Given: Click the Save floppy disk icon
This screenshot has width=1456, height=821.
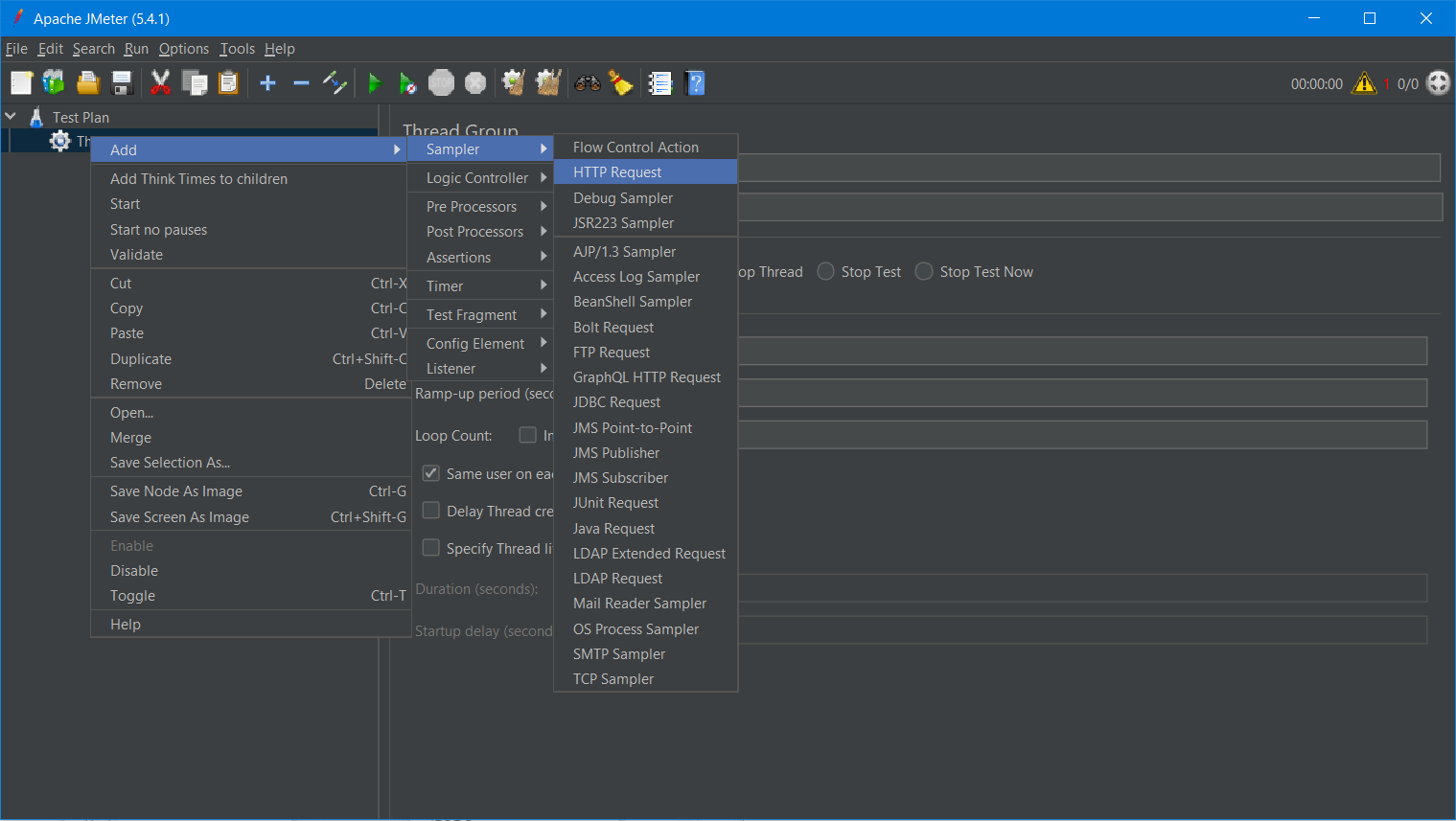Looking at the screenshot, I should [x=122, y=83].
